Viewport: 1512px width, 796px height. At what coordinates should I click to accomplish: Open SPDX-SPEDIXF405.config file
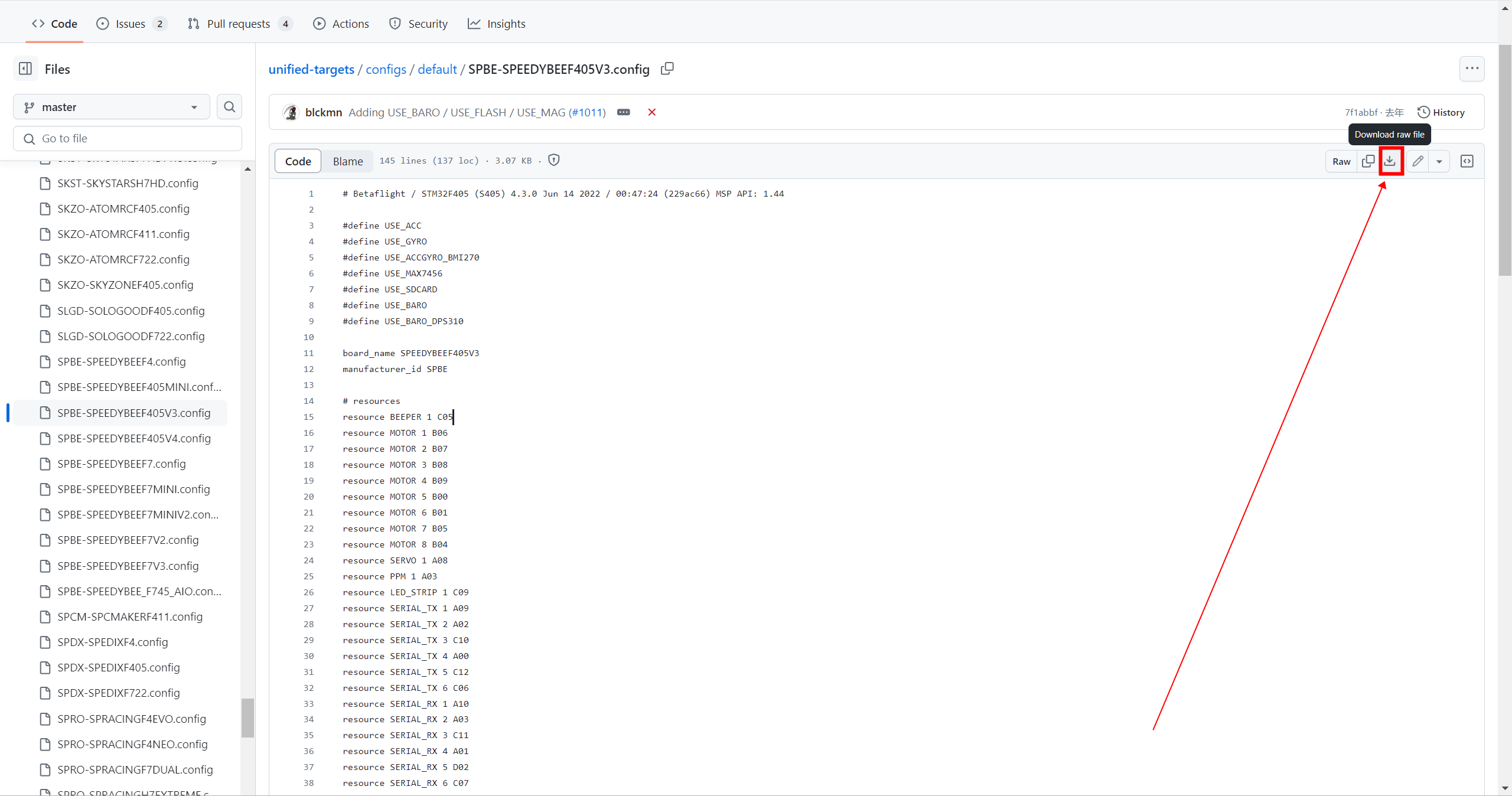(119, 667)
